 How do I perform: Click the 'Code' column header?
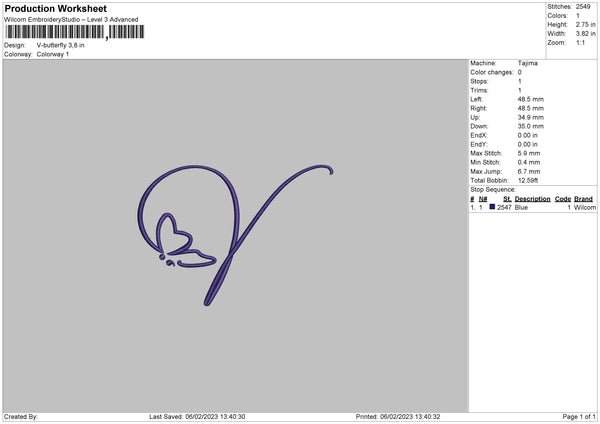coord(563,199)
